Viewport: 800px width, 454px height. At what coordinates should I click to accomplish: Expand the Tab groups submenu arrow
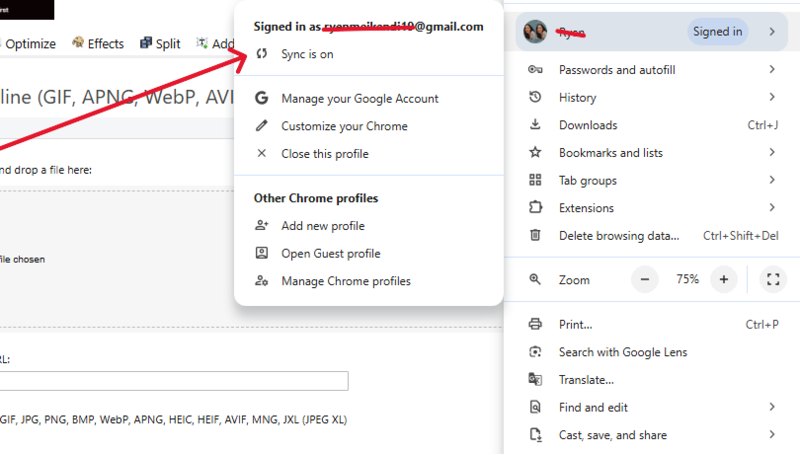(x=772, y=180)
